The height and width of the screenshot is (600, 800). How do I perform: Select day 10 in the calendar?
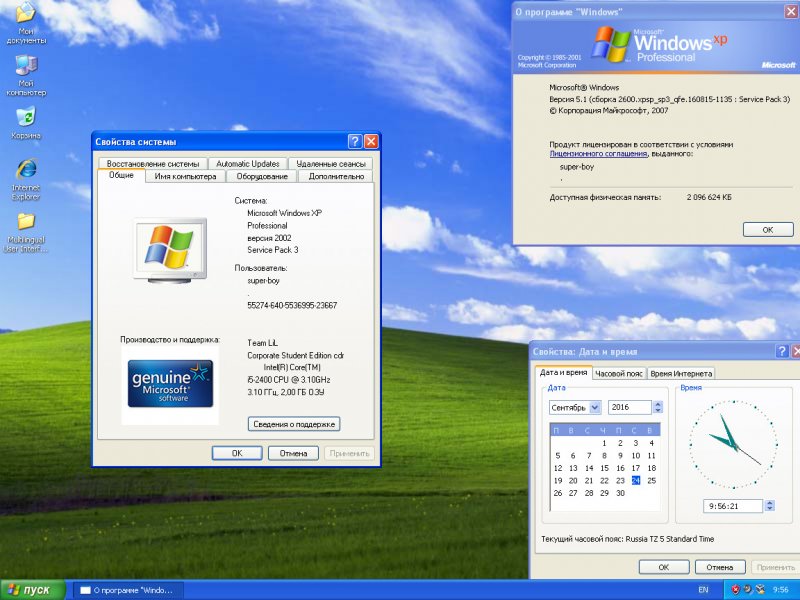(x=636, y=456)
